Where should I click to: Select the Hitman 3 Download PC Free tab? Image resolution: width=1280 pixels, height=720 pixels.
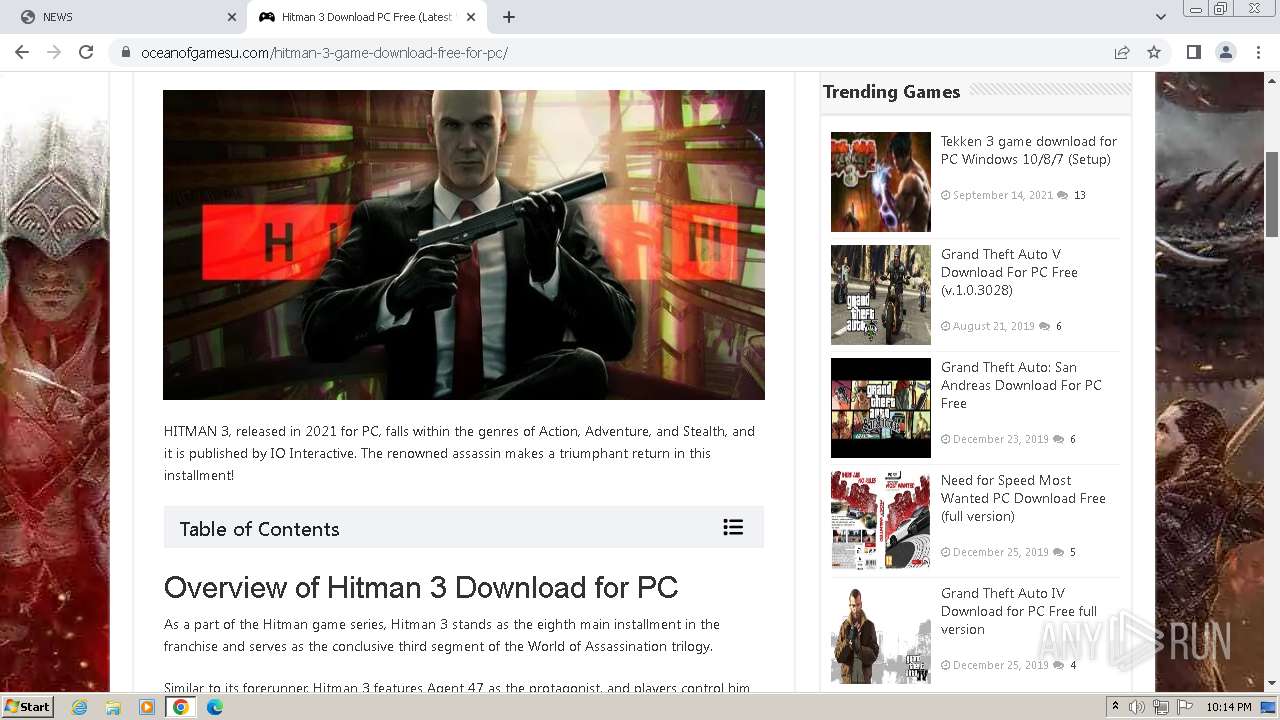[x=368, y=17]
